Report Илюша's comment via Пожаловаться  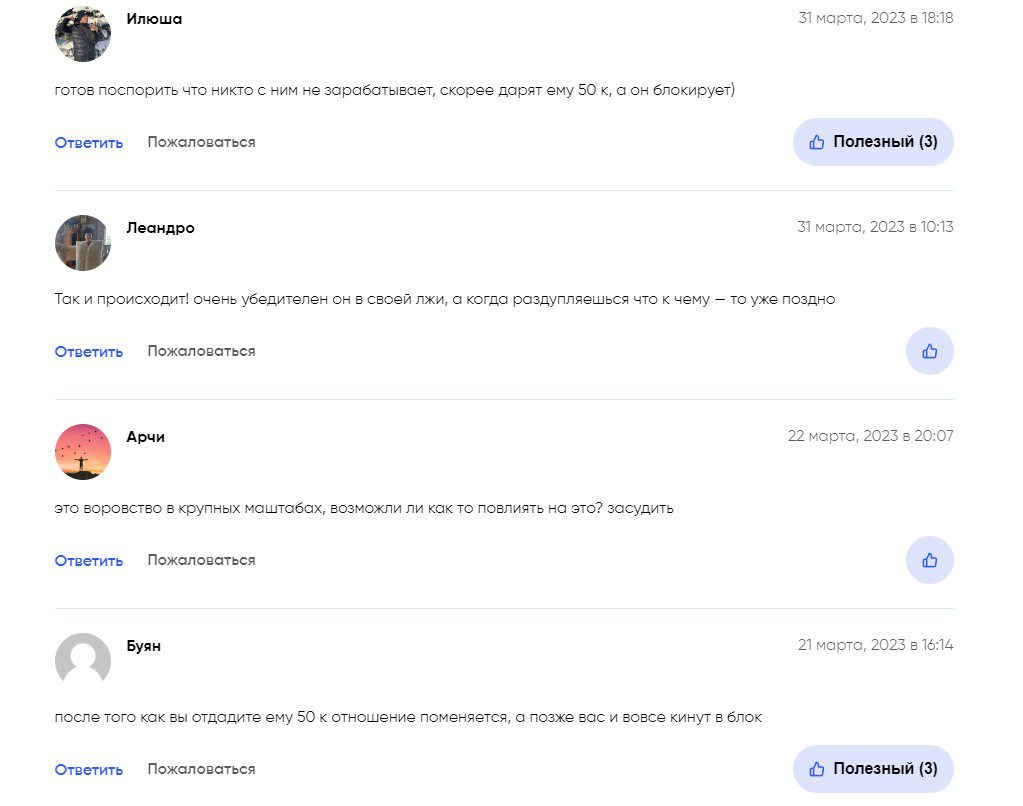pos(201,142)
